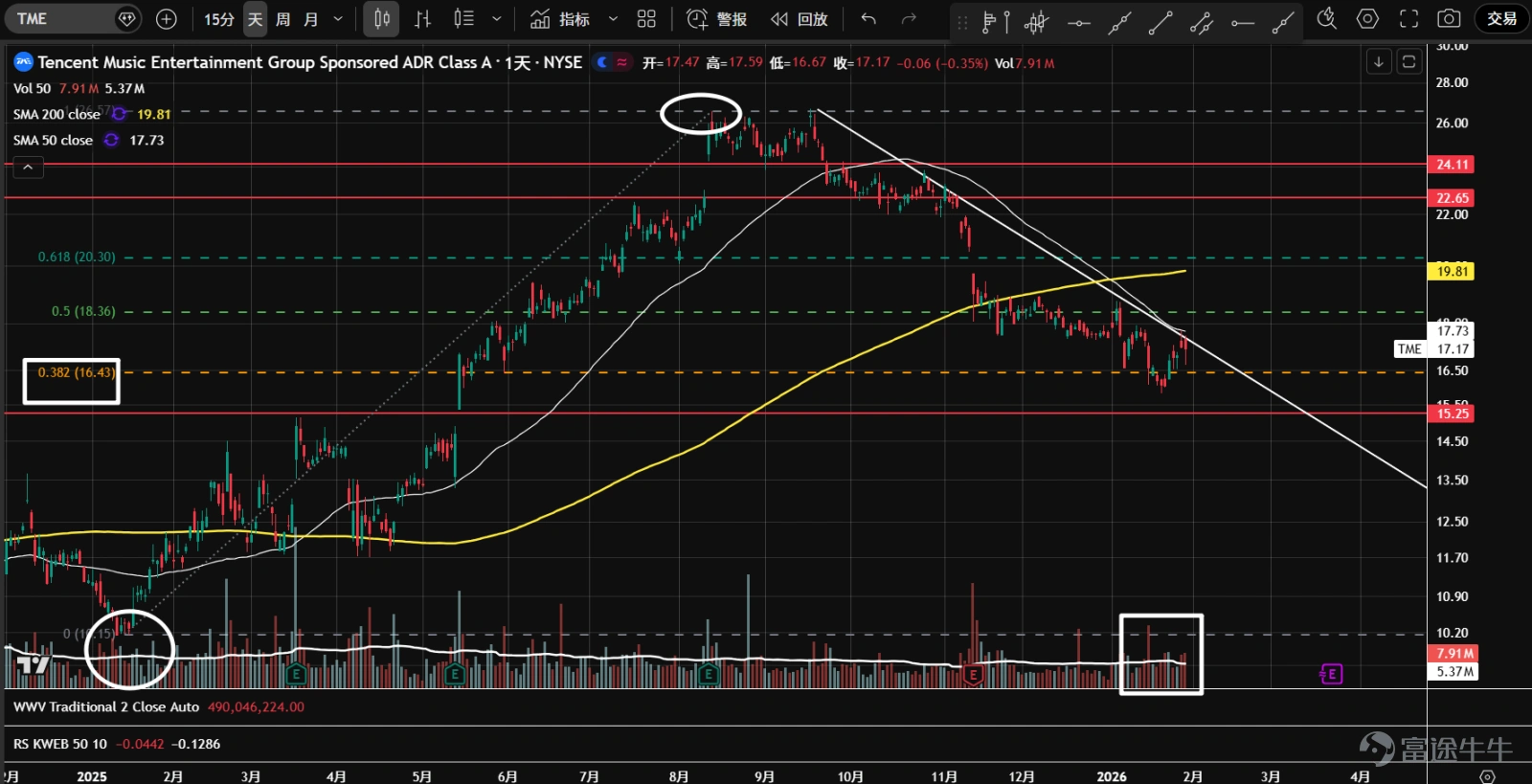The width and height of the screenshot is (1532, 784).
Task: Click the plus icon to add a symbol
Action: click(167, 18)
